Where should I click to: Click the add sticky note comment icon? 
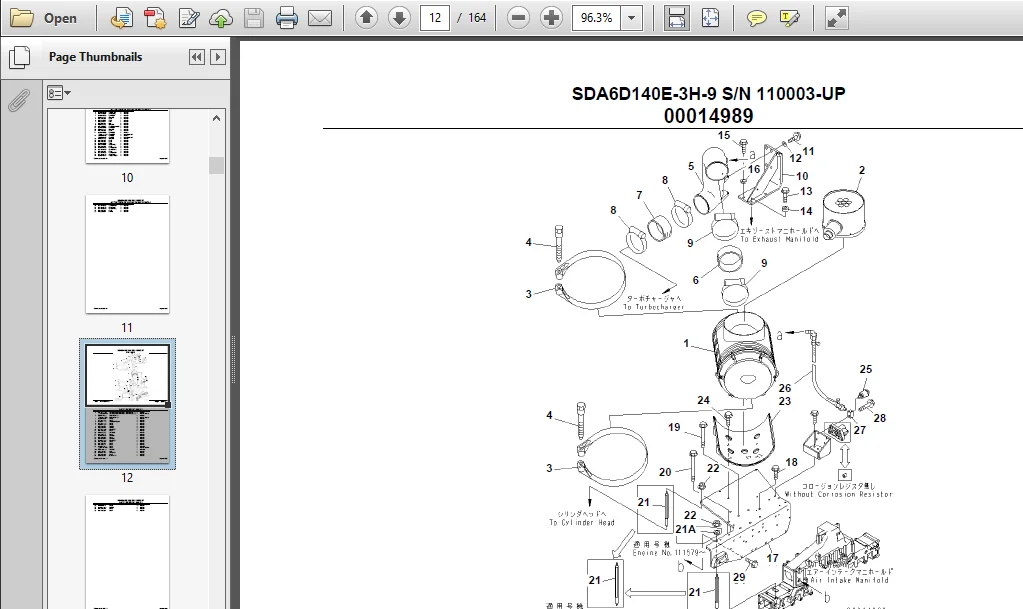pos(756,18)
